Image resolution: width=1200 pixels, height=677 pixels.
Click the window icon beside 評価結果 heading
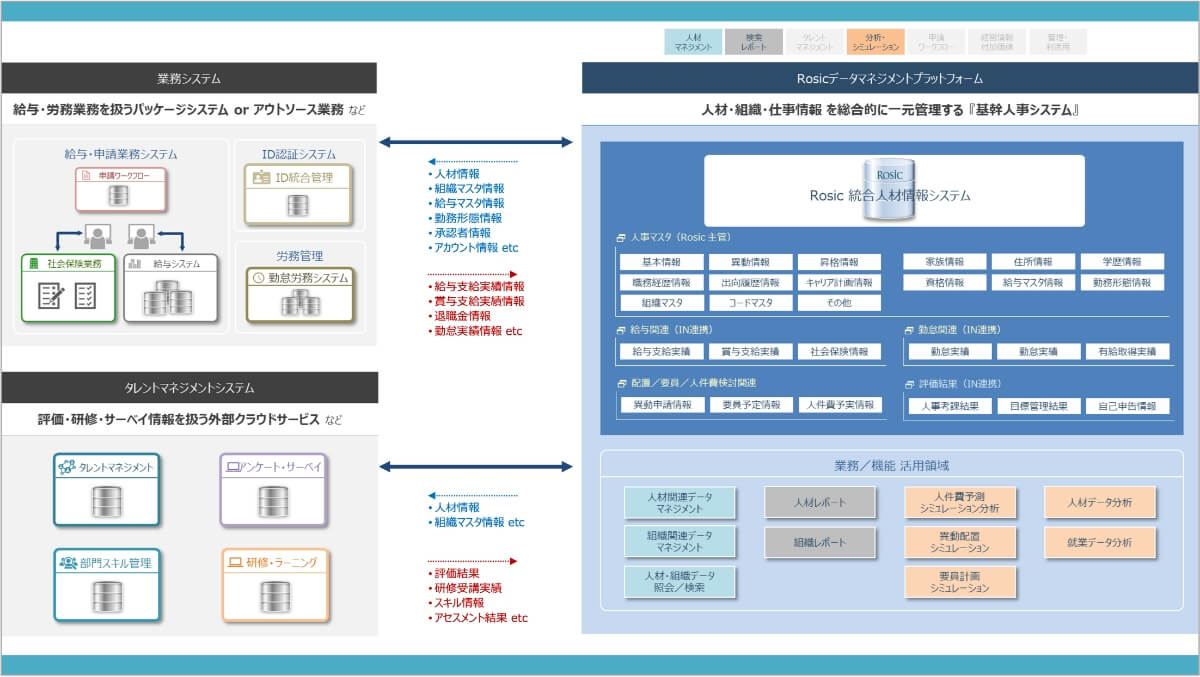click(x=908, y=383)
